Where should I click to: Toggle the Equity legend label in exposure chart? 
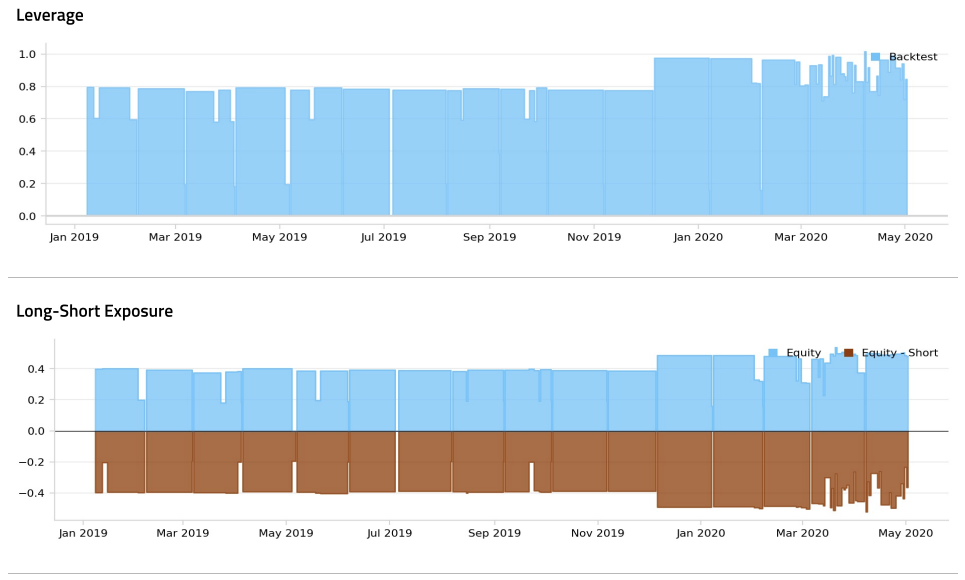tap(803, 353)
